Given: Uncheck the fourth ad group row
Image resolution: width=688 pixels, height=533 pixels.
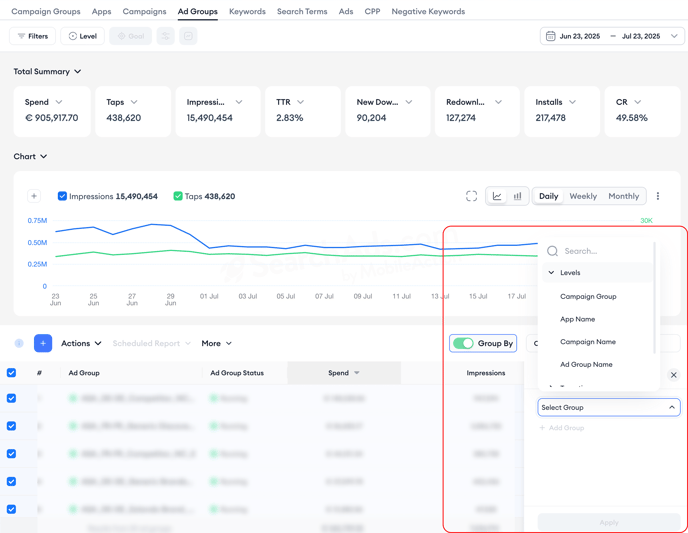Looking at the screenshot, I should 11,481.
